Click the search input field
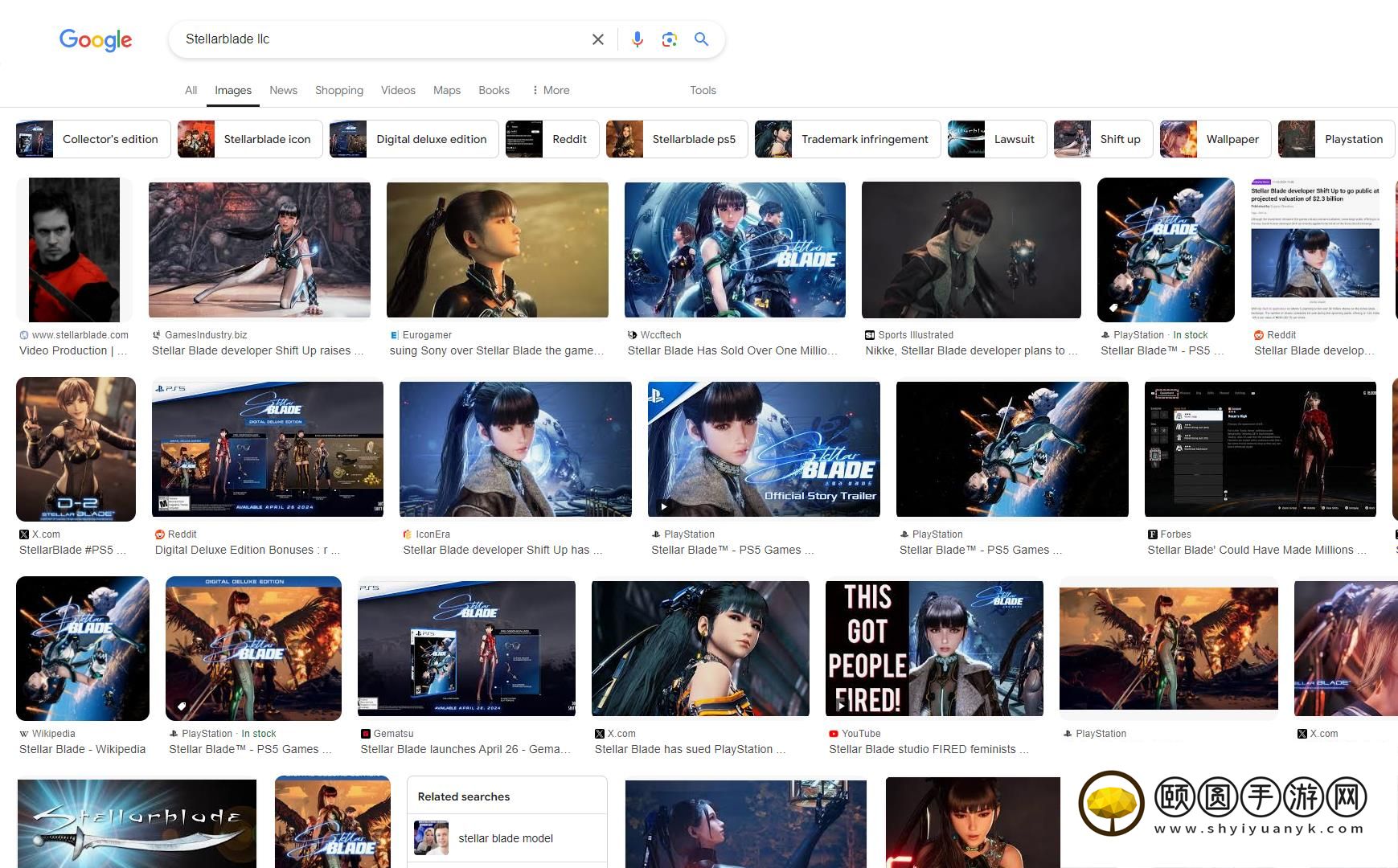Viewport: 1398px width, 868px height. pyautogui.click(x=382, y=39)
